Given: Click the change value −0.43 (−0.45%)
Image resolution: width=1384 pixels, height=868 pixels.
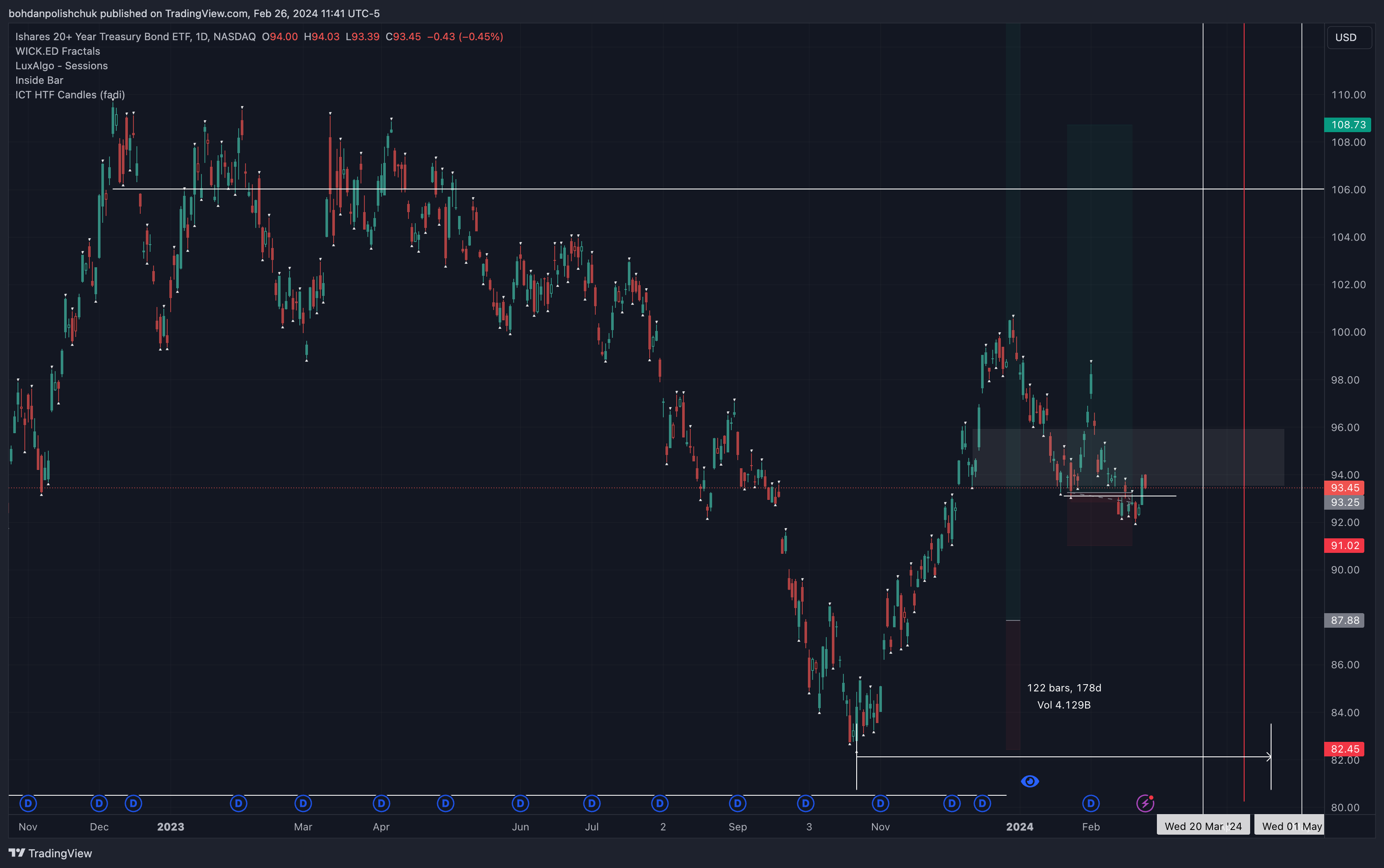Looking at the screenshot, I should point(465,37).
